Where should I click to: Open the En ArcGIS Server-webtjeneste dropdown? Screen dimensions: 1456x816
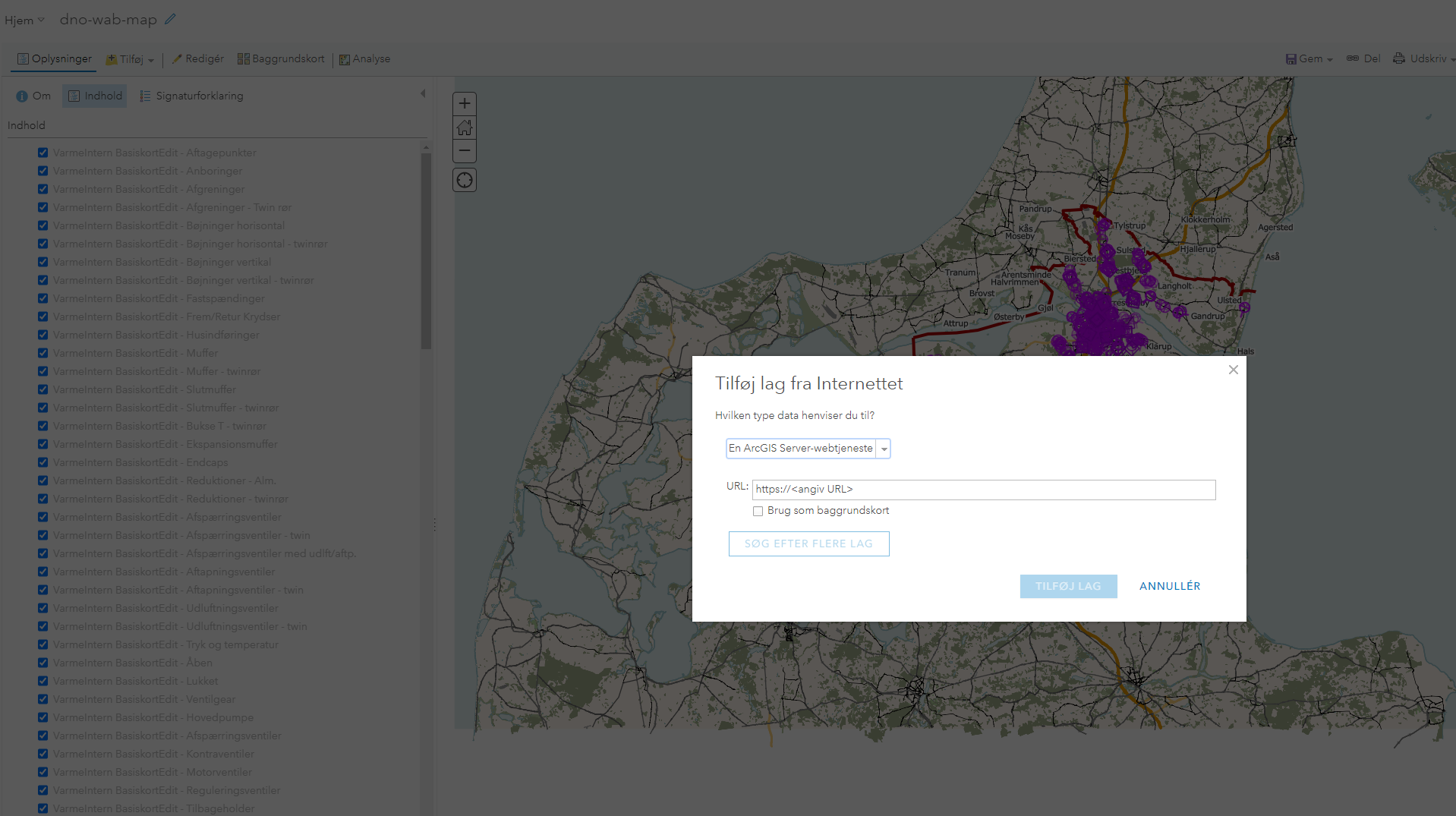point(884,449)
